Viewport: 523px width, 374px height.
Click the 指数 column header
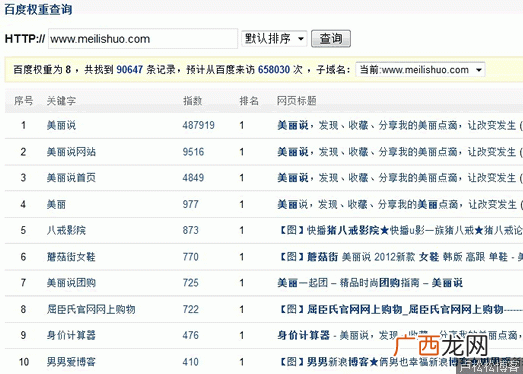pyautogui.click(x=192, y=101)
